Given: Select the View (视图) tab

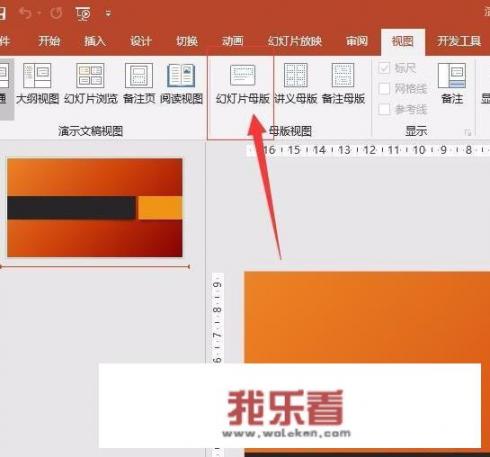Looking at the screenshot, I should tap(403, 41).
